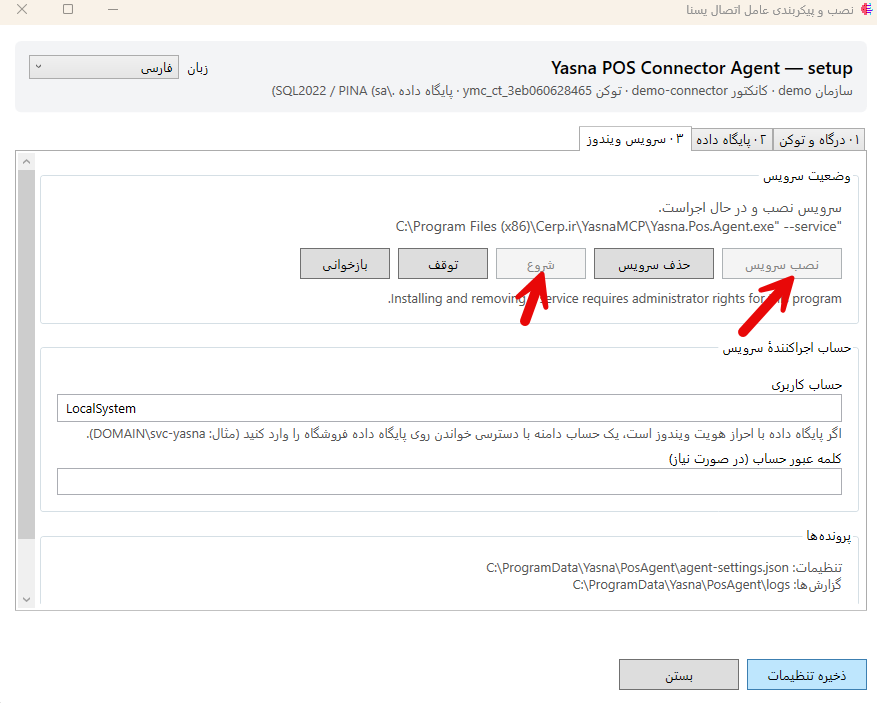Save with ذخیره تنظیمات button
877x703 pixels.
click(807, 675)
